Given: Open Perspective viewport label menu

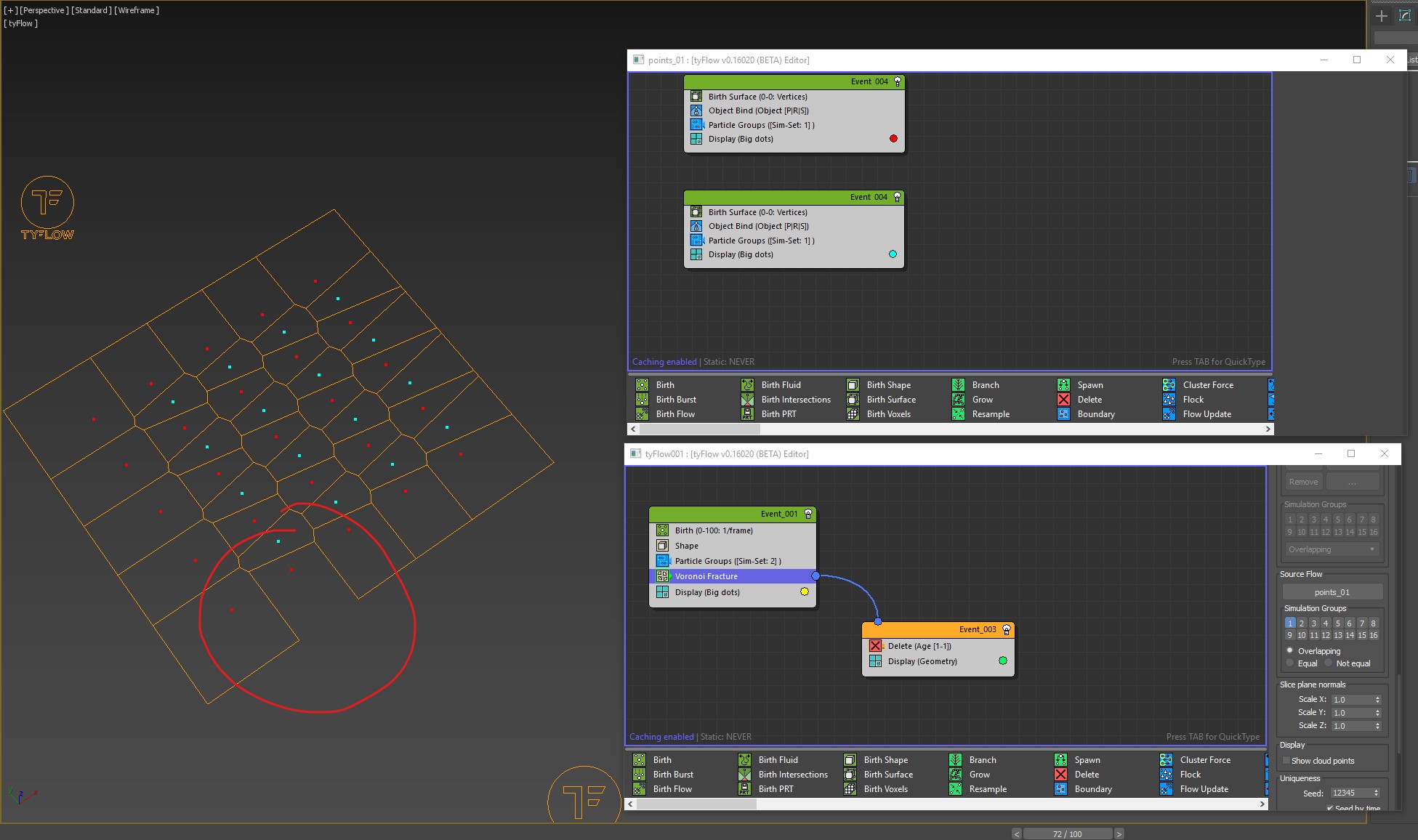Looking at the screenshot, I should coord(44,10).
